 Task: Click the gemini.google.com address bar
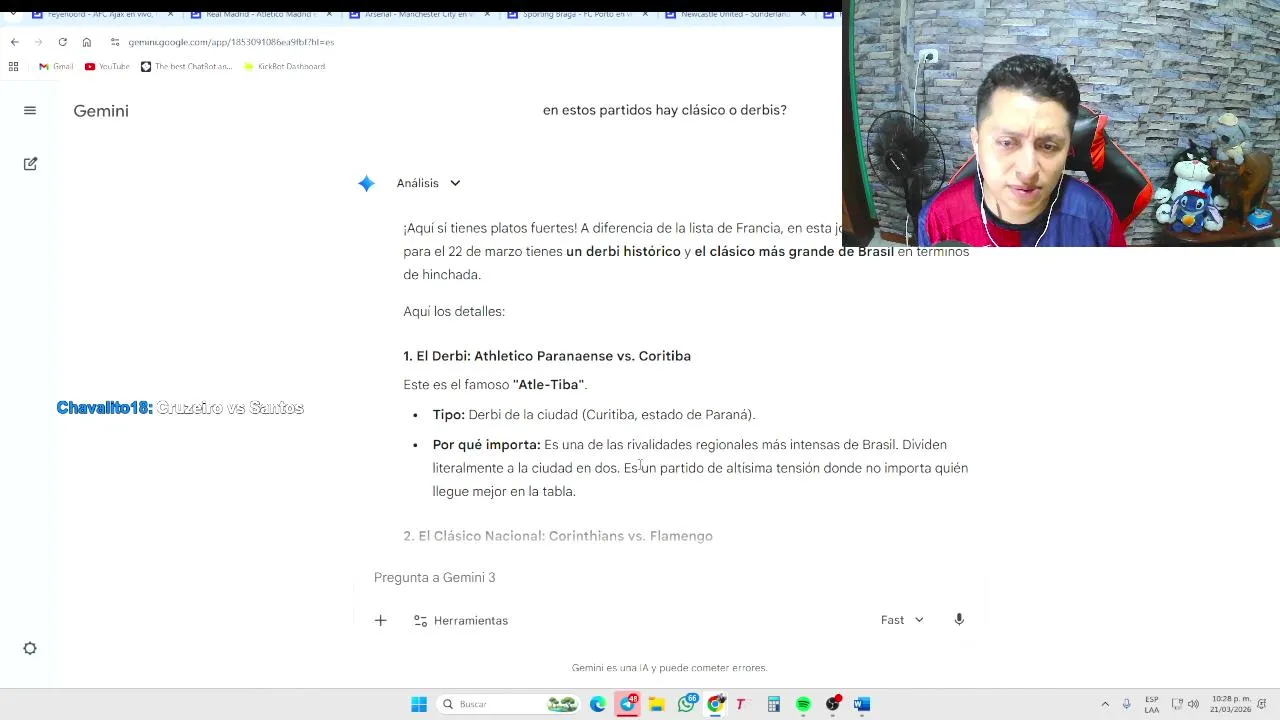point(231,42)
